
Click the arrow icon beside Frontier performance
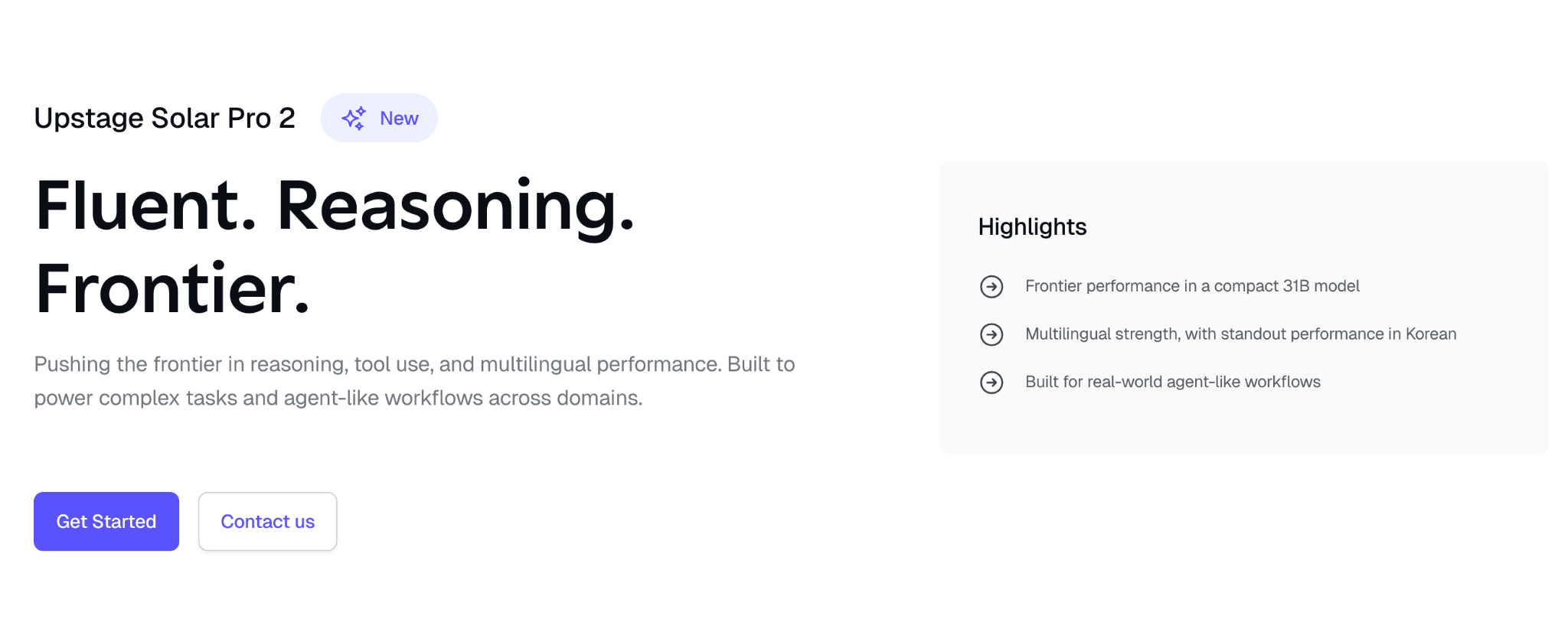coord(991,286)
